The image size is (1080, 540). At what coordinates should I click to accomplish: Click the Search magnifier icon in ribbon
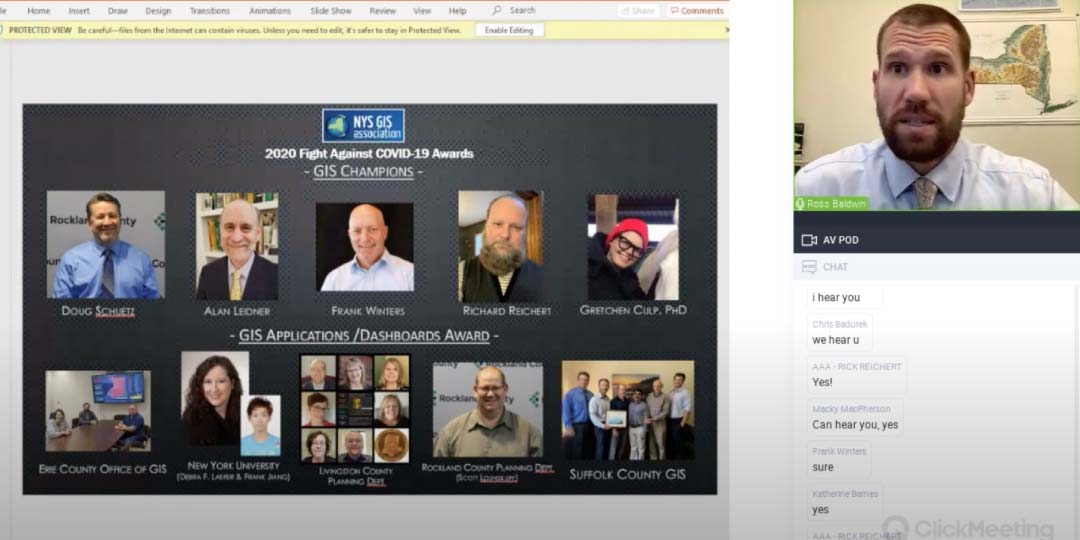(497, 11)
